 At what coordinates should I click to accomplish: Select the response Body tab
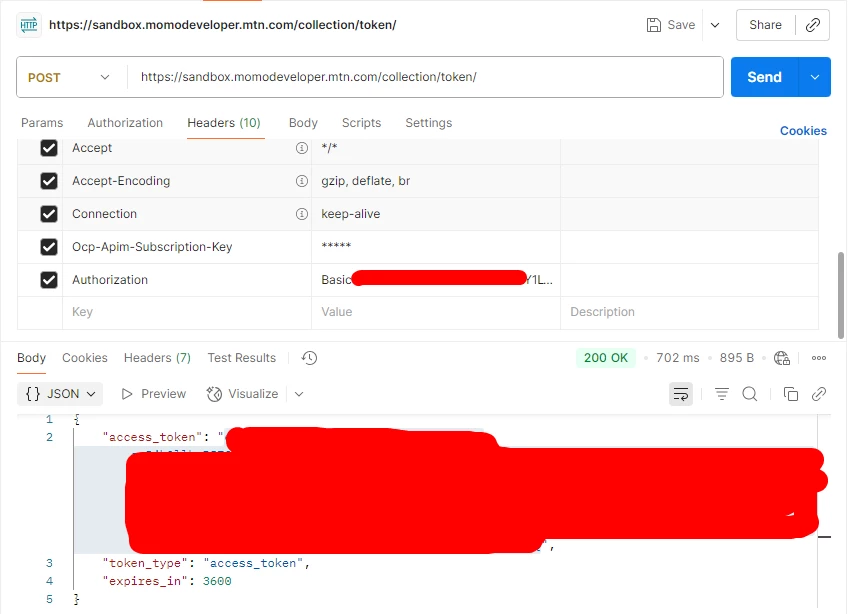pos(31,358)
